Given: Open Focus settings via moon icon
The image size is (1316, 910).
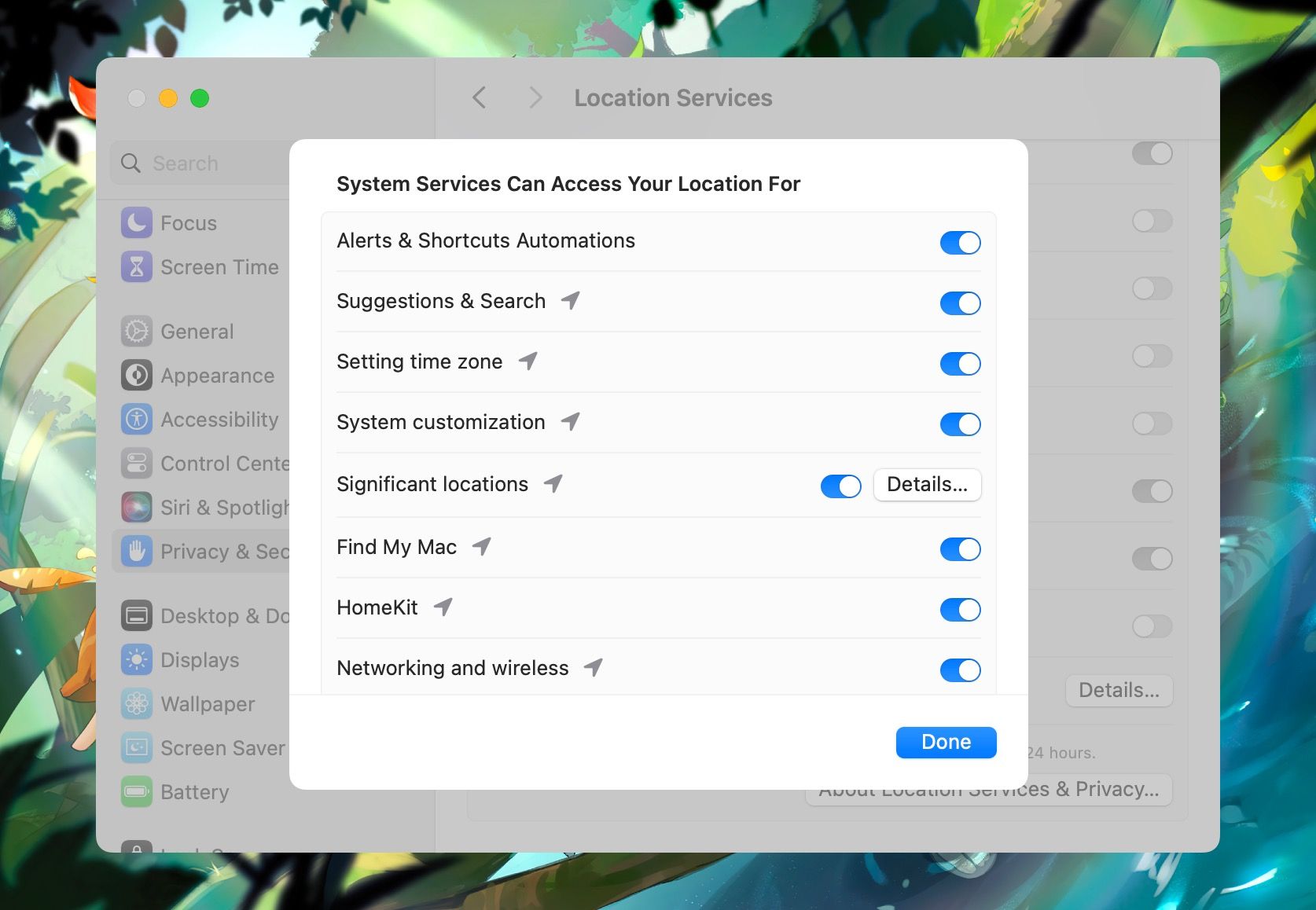Looking at the screenshot, I should point(137,222).
